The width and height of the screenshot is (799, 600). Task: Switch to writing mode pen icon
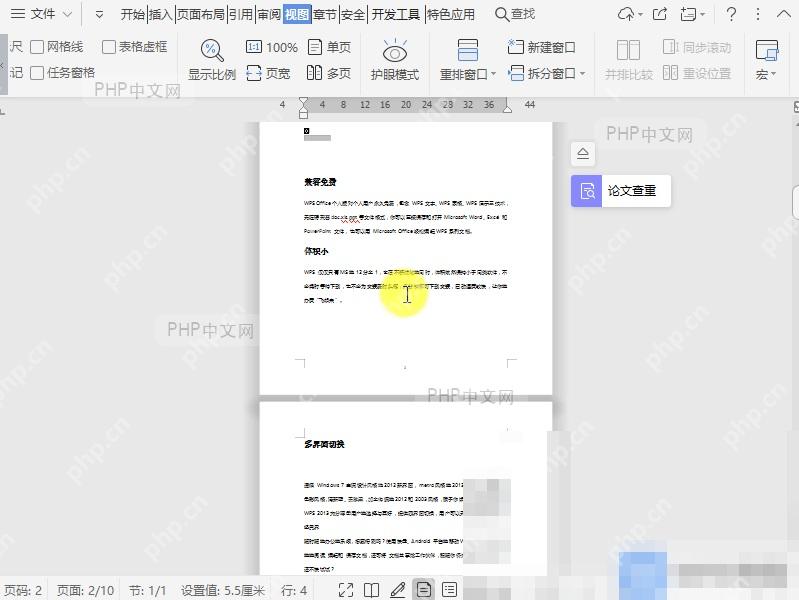(397, 590)
